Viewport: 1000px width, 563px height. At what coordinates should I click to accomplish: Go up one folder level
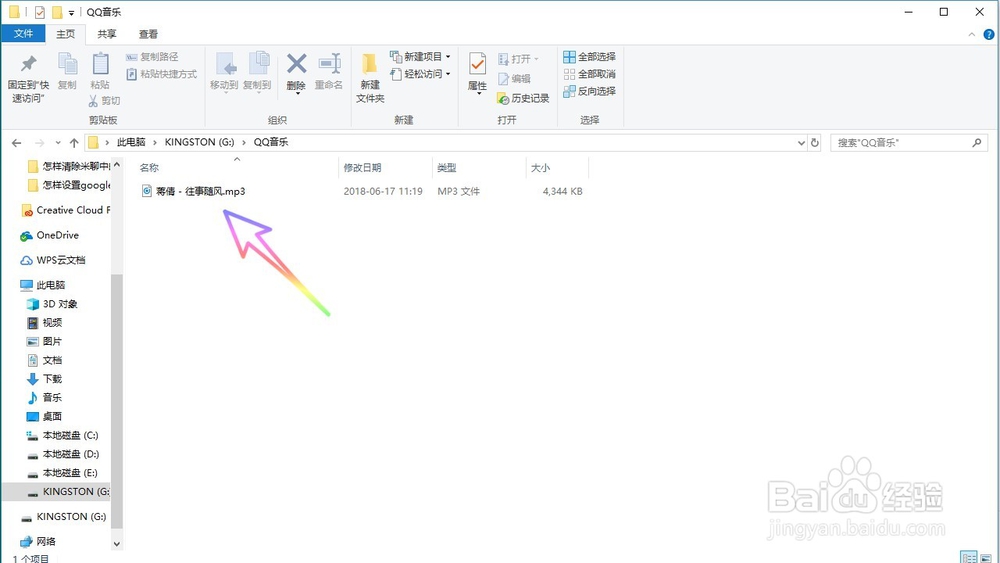point(74,143)
